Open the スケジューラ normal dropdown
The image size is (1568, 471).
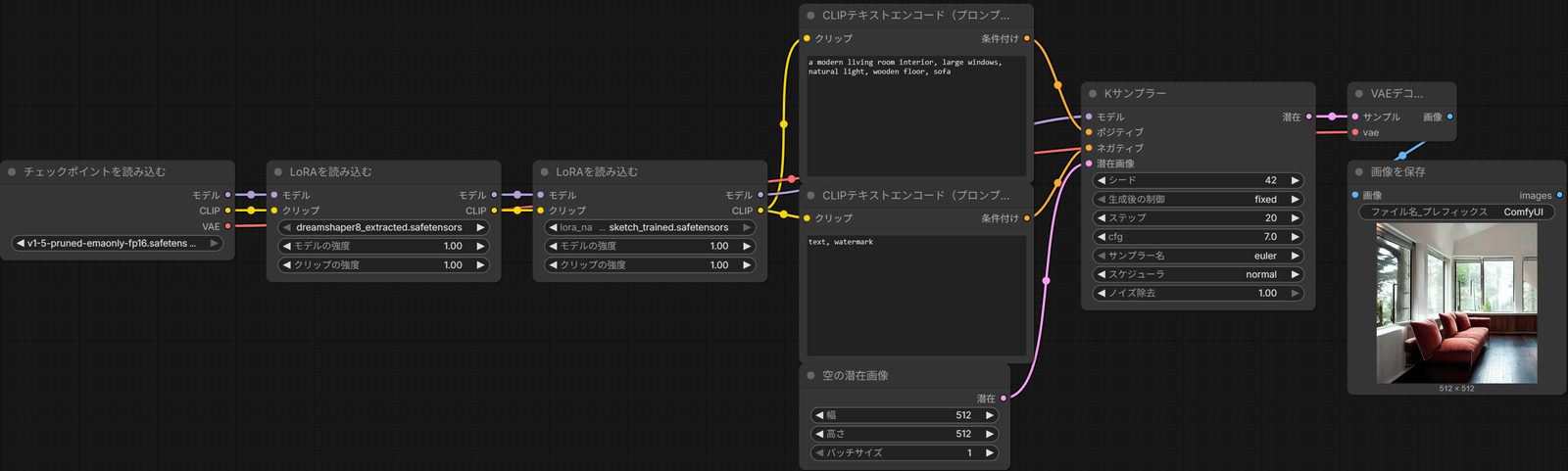point(1199,274)
